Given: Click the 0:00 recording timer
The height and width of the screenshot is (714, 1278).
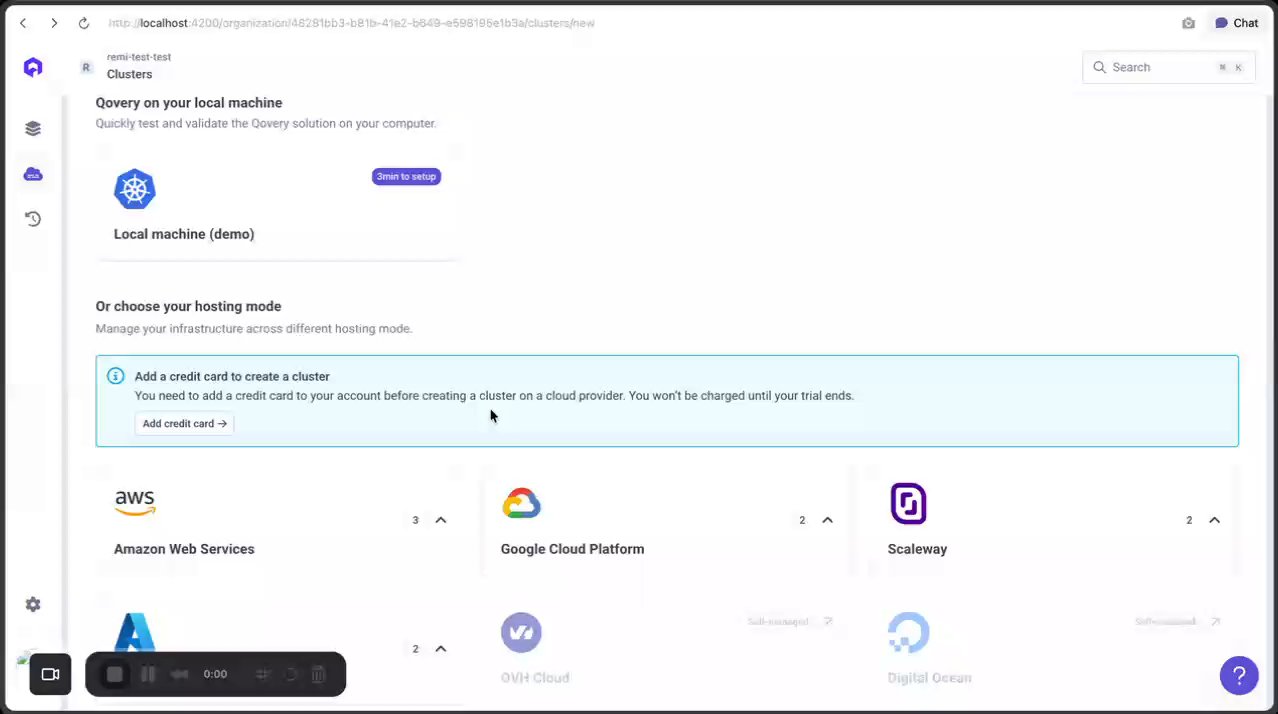Looking at the screenshot, I should tap(215, 674).
